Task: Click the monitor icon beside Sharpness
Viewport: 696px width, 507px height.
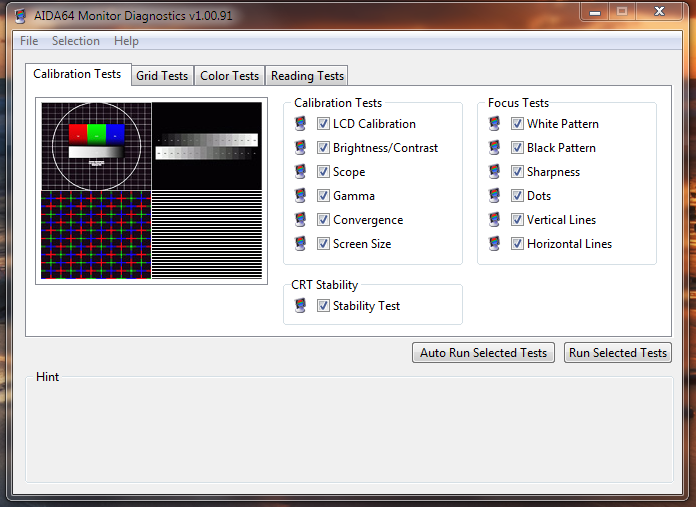Action: point(494,171)
